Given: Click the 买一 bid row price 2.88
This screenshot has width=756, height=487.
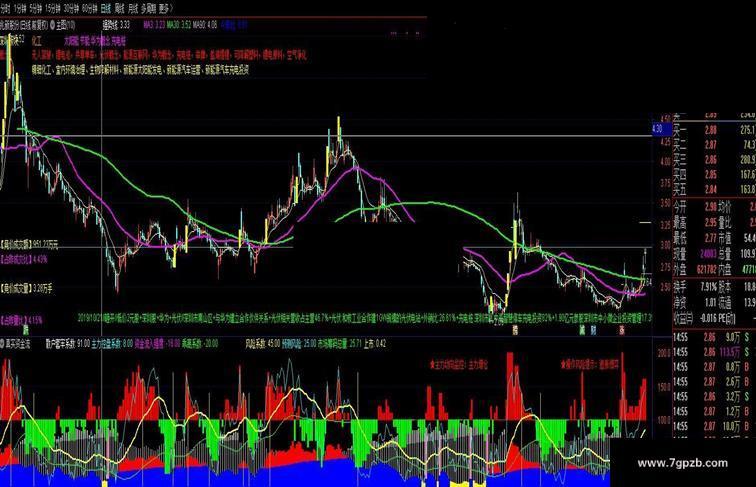Looking at the screenshot, I should coord(710,130).
